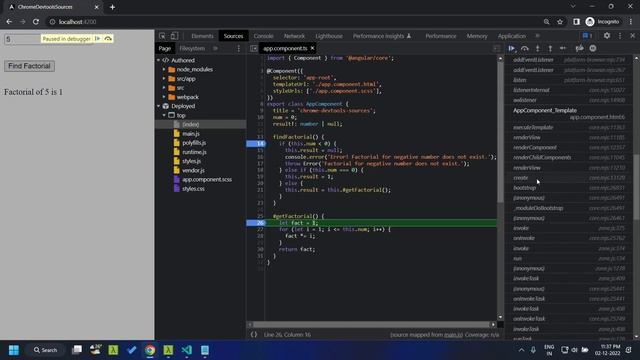Show more DevTools panel tabs
640x360 pixels.
[538, 36]
